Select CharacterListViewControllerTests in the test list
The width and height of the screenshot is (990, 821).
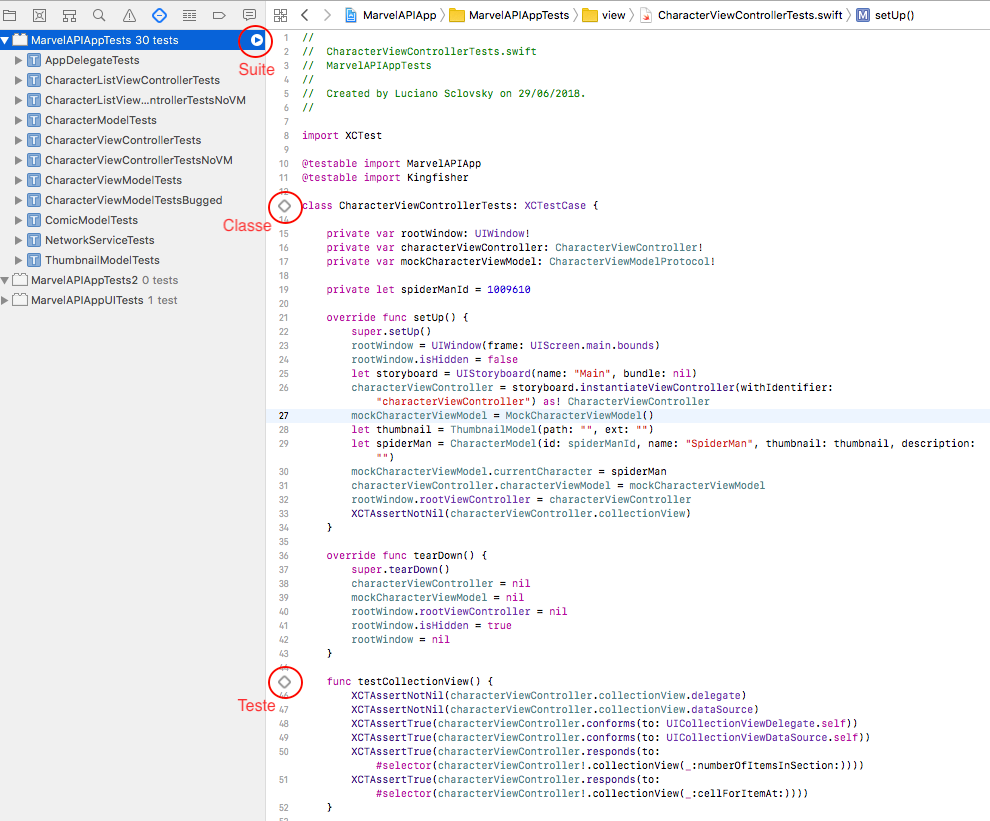pos(133,80)
